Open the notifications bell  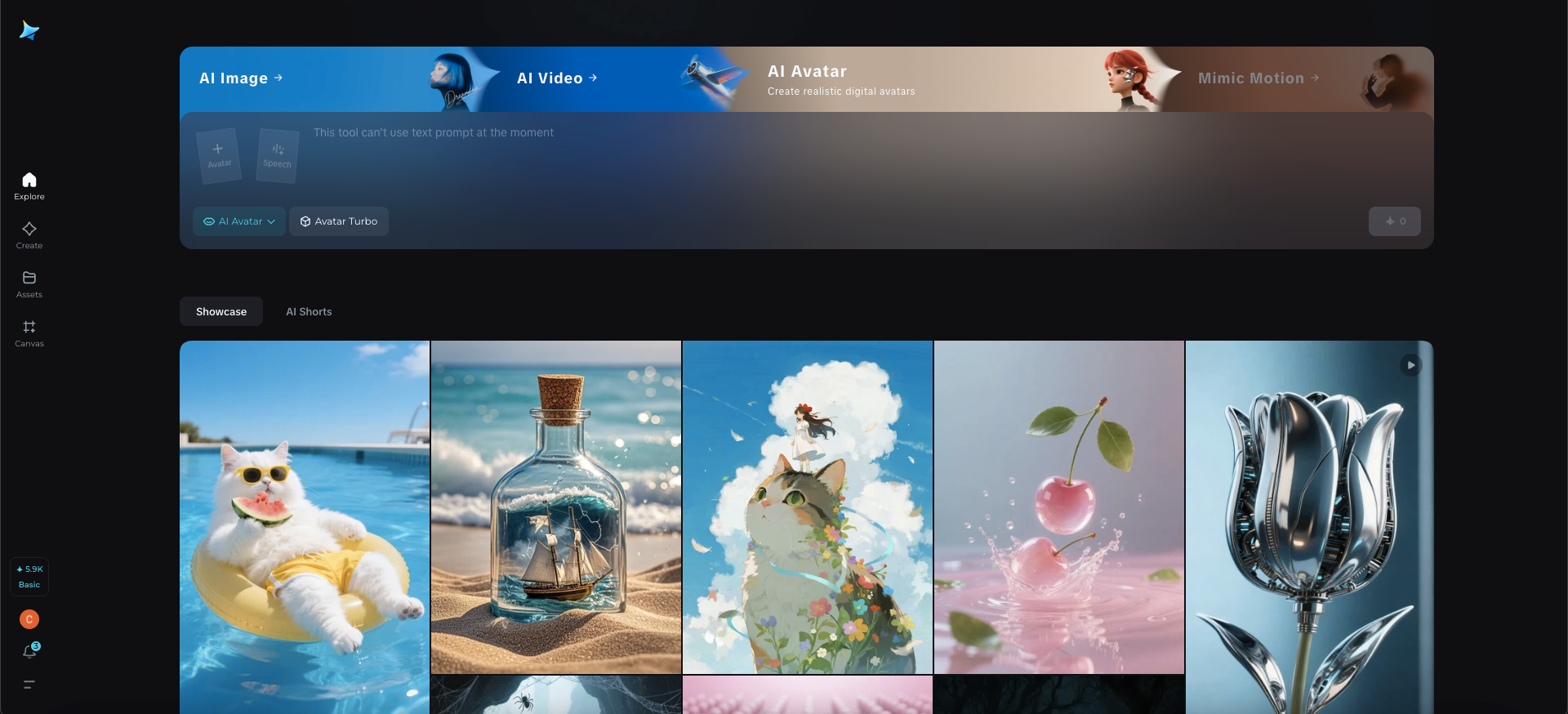29,651
